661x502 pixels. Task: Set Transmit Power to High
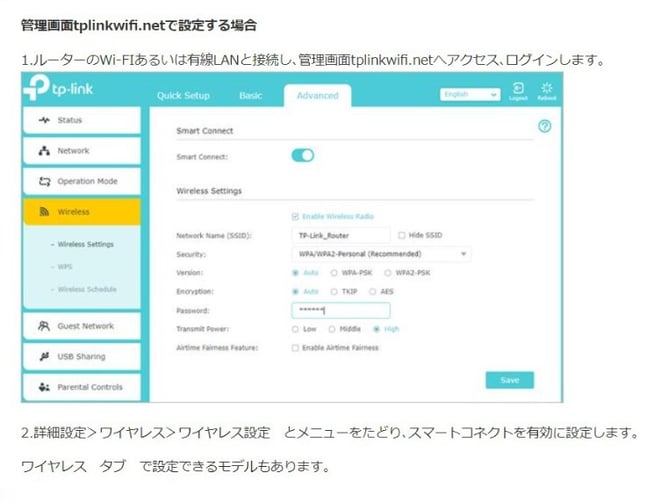click(x=376, y=329)
